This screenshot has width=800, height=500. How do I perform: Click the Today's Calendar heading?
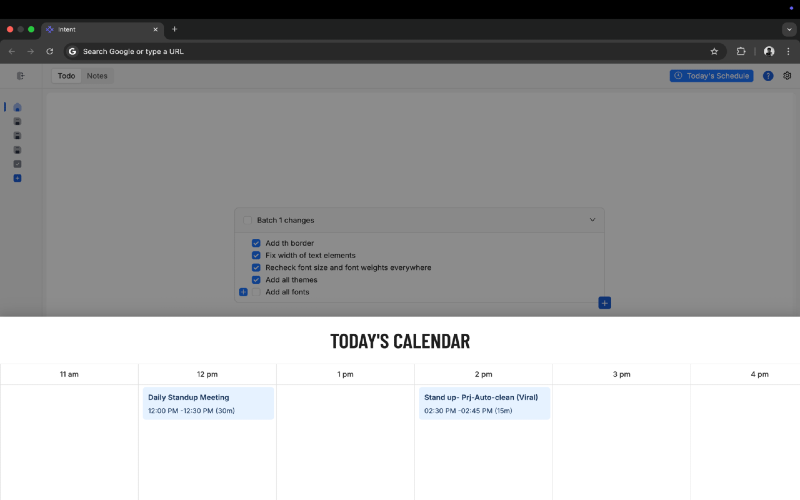(x=400, y=341)
